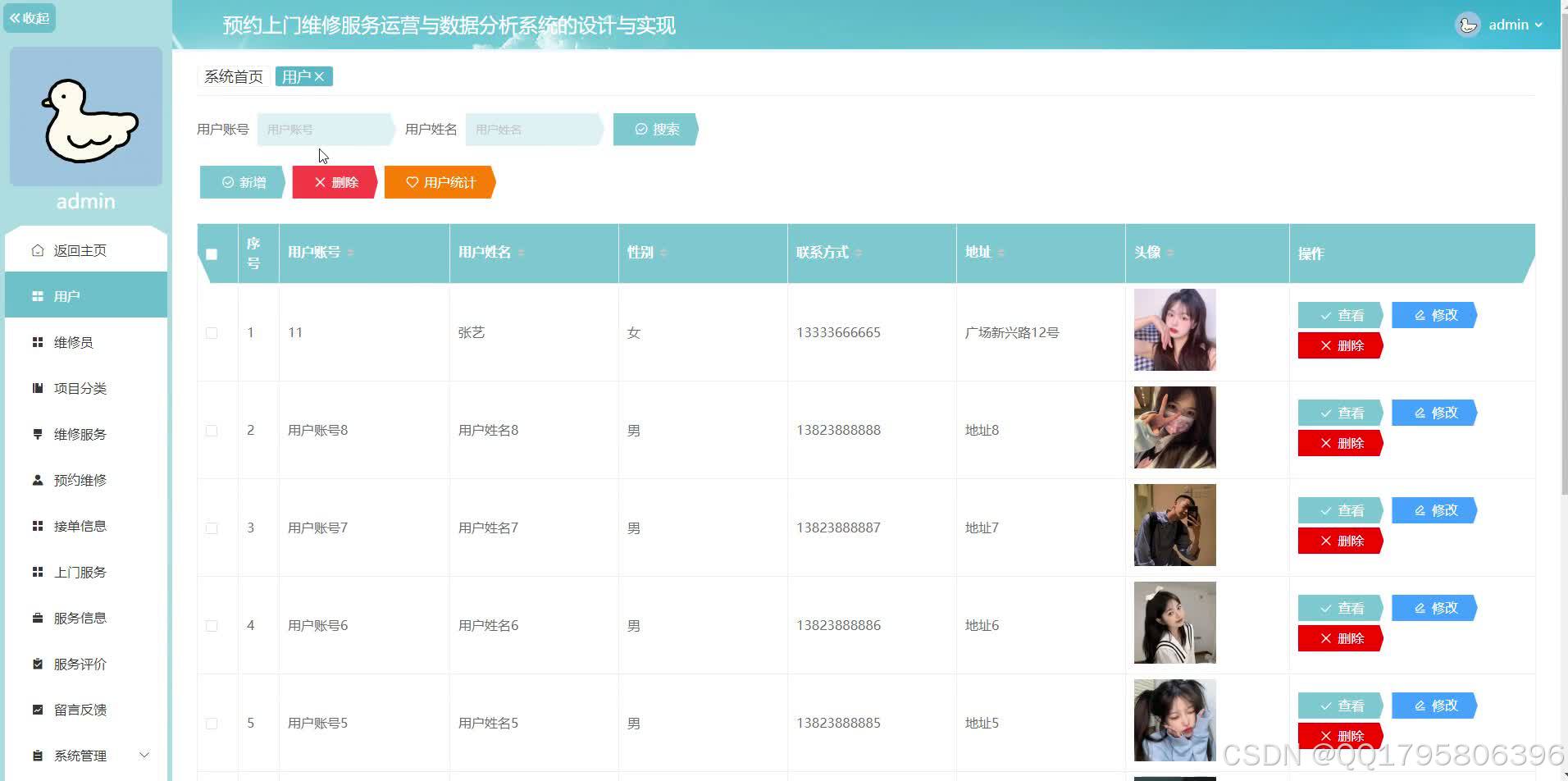Open 维修服务 sidebar item
The width and height of the screenshot is (1568, 781).
click(x=86, y=434)
